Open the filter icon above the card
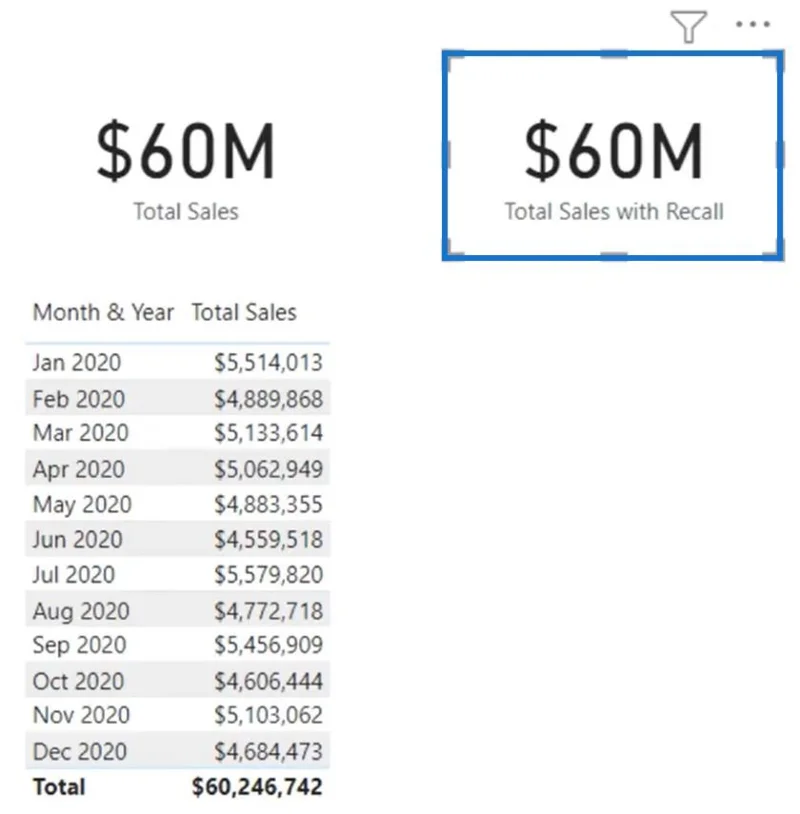 coord(688,26)
